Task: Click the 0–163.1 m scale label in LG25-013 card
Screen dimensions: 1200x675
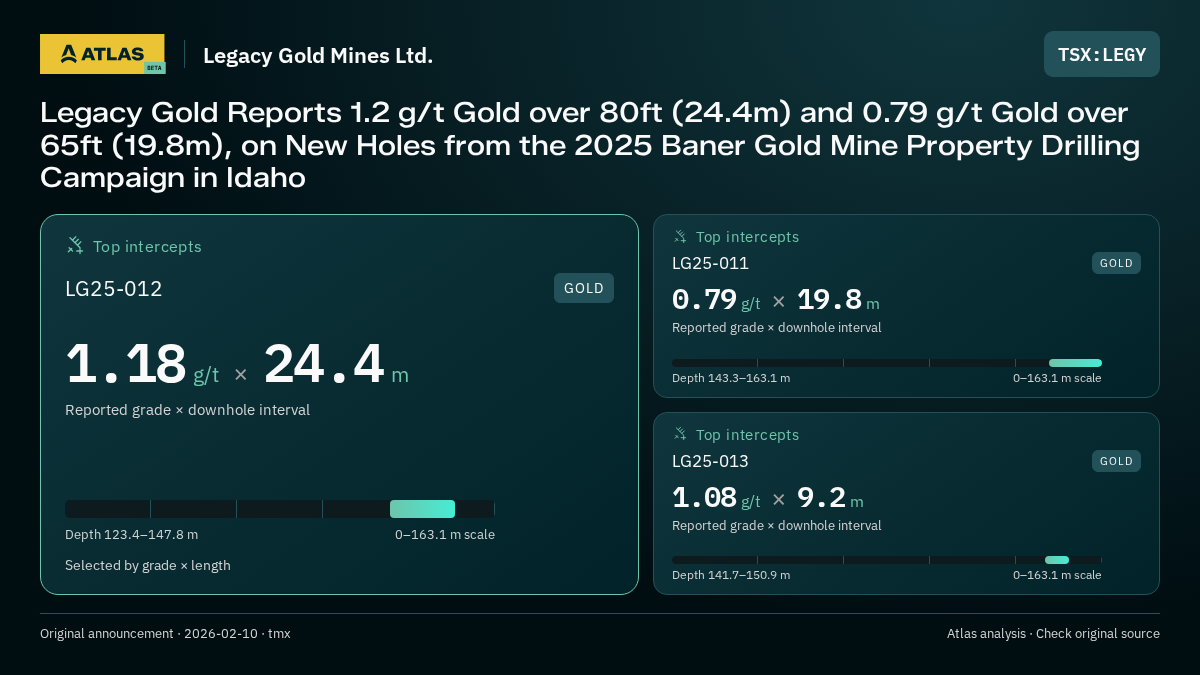Action: tap(1057, 575)
